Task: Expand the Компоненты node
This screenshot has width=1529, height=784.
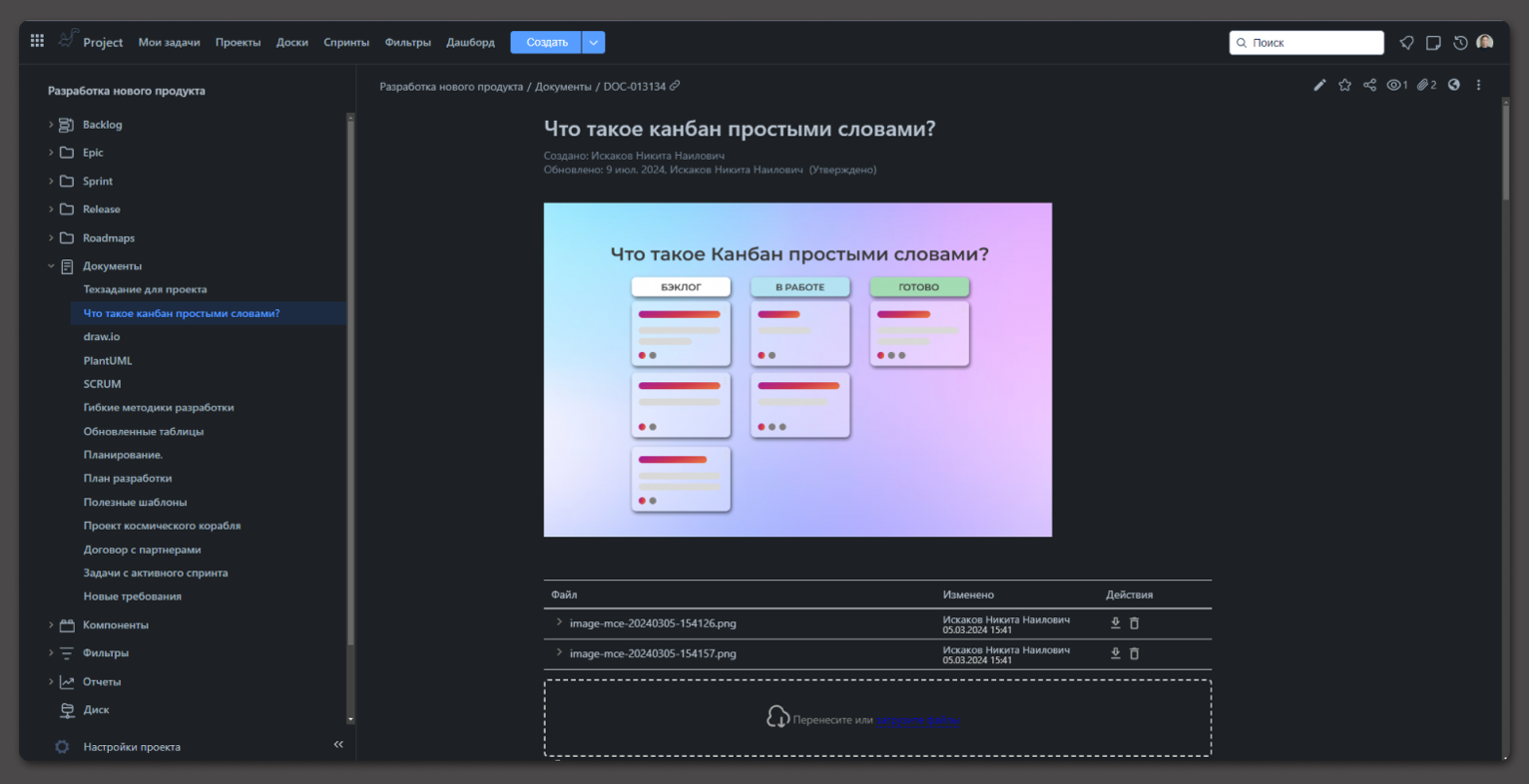Action: [51, 625]
